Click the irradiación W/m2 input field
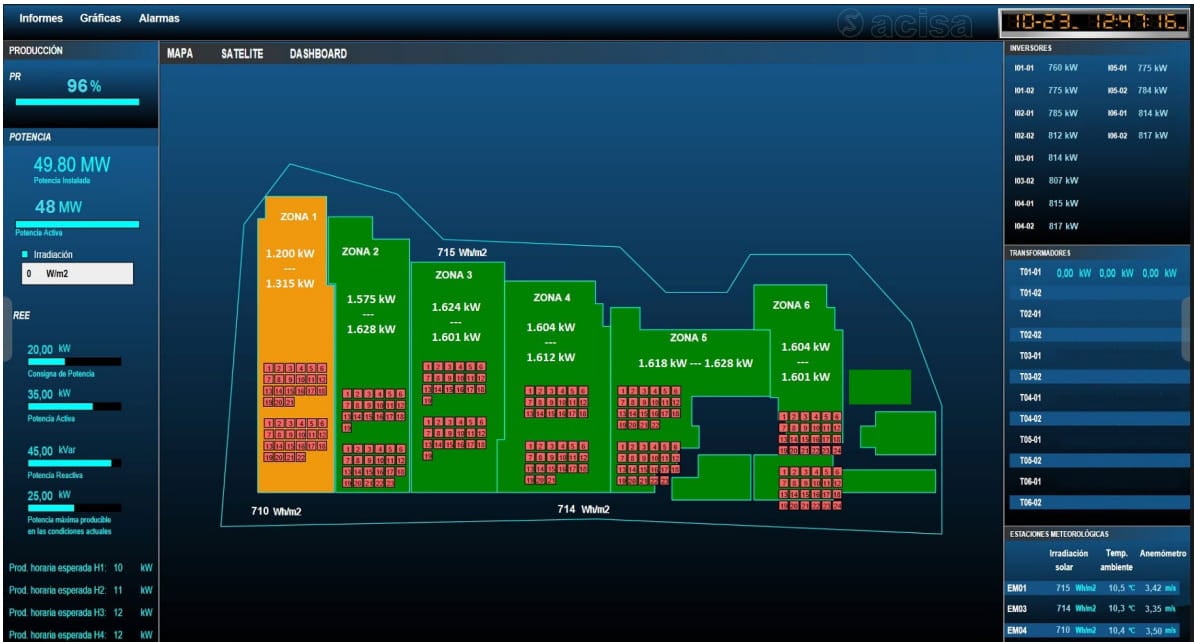Viewport: 1194px width, 642px height. (x=77, y=273)
